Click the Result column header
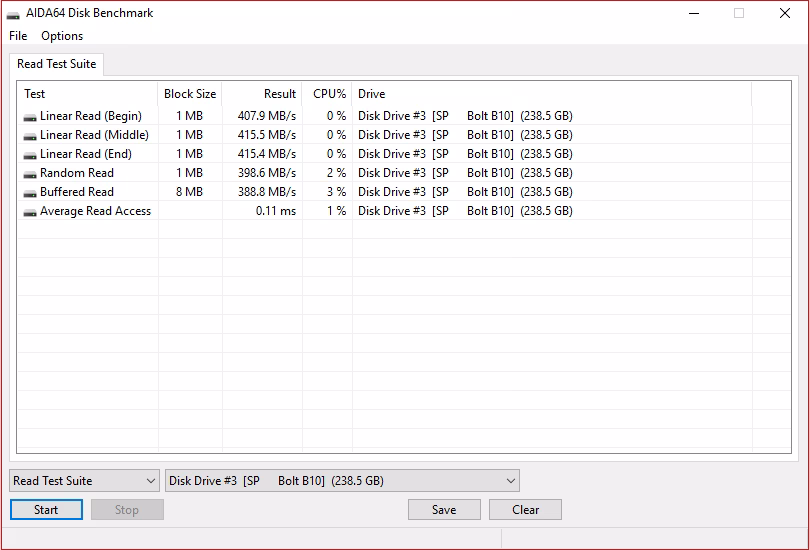The width and height of the screenshot is (810, 550). point(262,93)
